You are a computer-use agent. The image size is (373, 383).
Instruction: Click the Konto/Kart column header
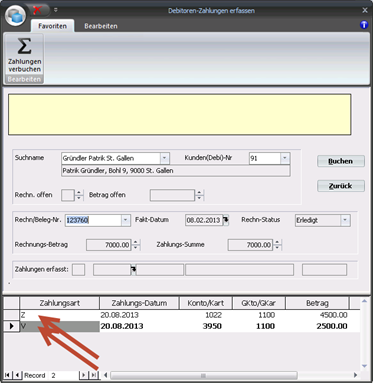(x=206, y=303)
